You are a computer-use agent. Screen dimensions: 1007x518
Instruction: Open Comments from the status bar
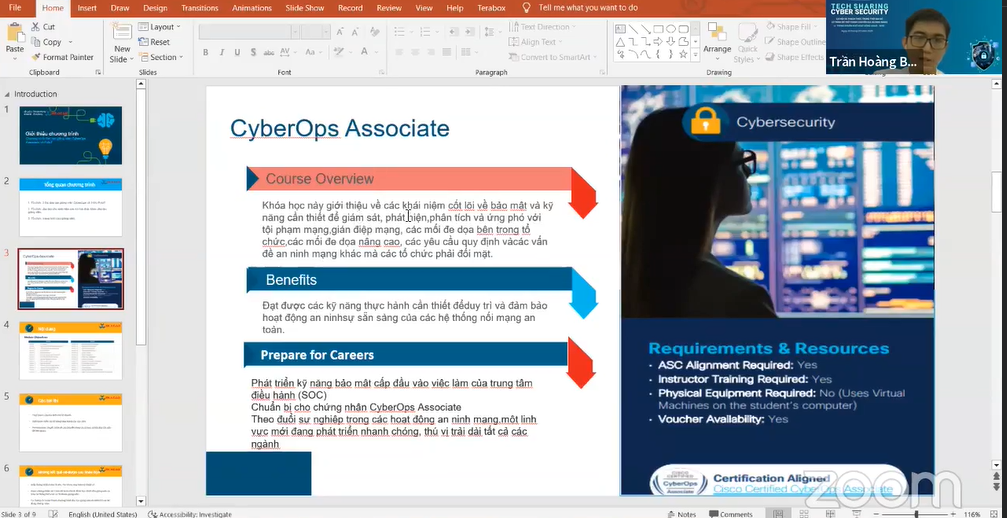pos(731,514)
